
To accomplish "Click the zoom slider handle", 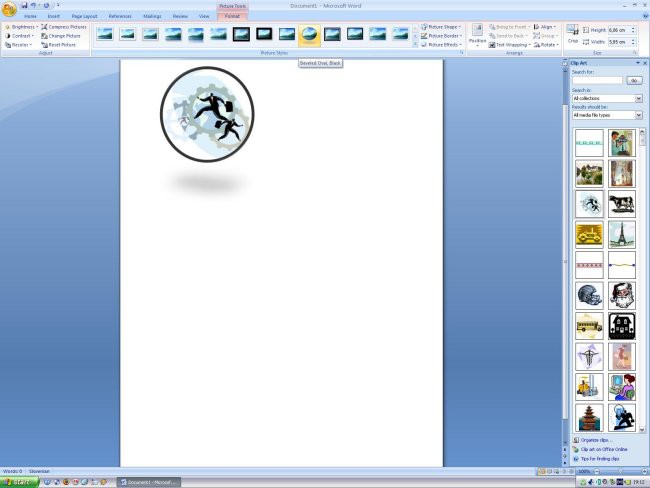I will click(x=620, y=471).
